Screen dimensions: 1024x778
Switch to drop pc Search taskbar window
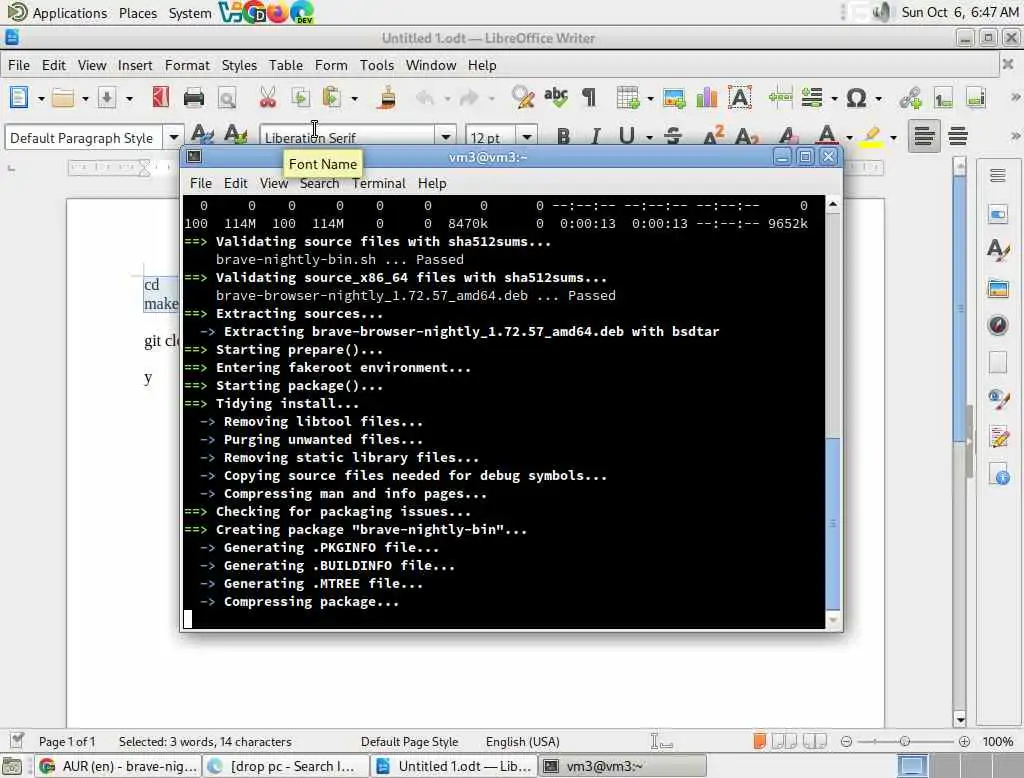(x=285, y=766)
